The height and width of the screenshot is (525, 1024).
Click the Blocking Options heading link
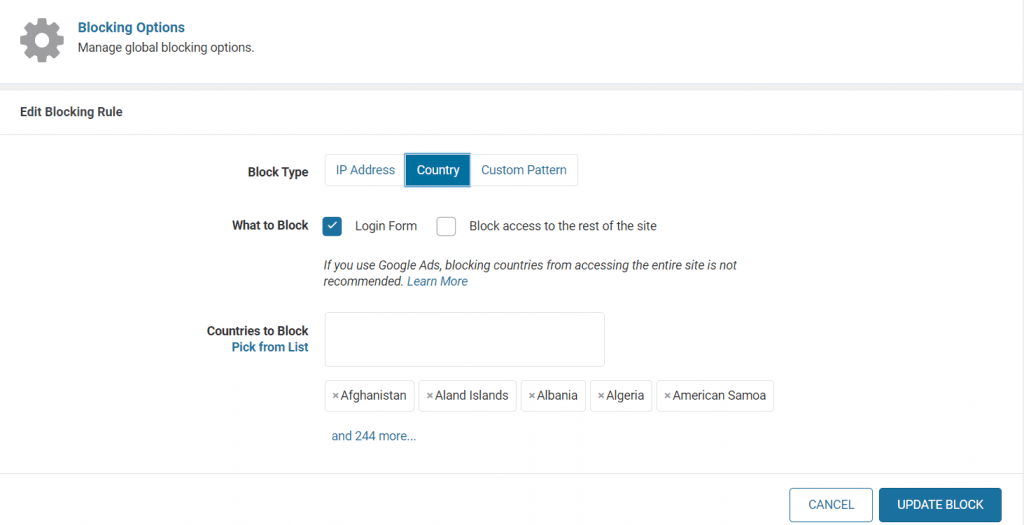(131, 28)
